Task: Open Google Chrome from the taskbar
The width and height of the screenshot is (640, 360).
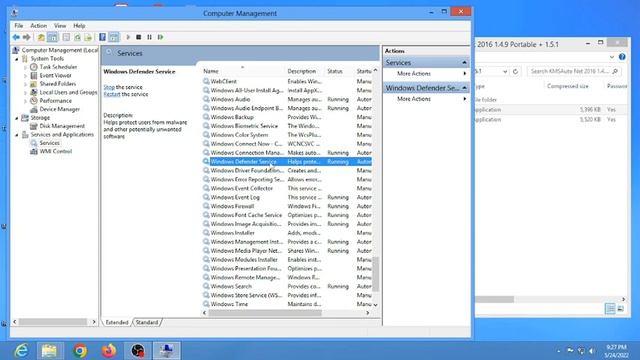Action: tap(80, 351)
